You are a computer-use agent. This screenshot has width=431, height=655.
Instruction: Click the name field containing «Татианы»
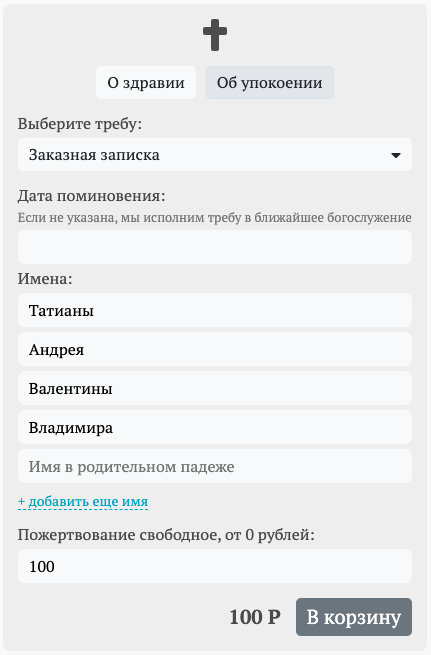[215, 310]
